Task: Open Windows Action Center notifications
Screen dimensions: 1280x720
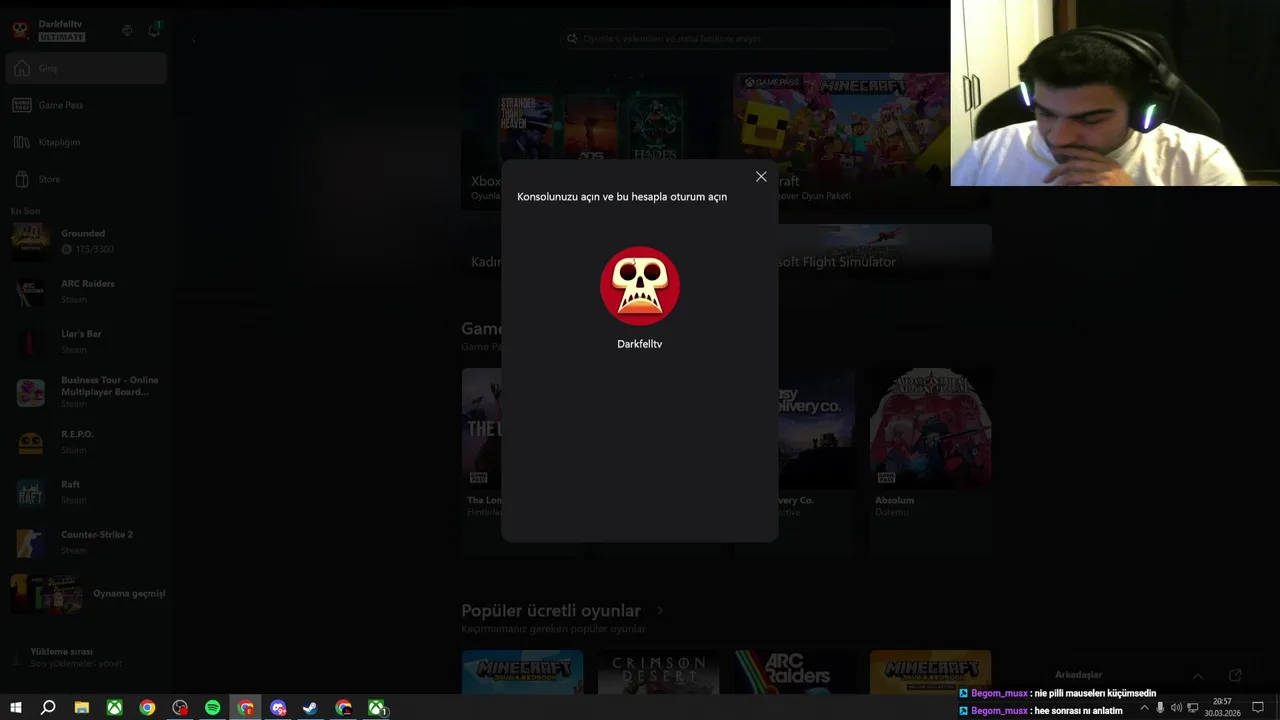Action: (1258, 708)
